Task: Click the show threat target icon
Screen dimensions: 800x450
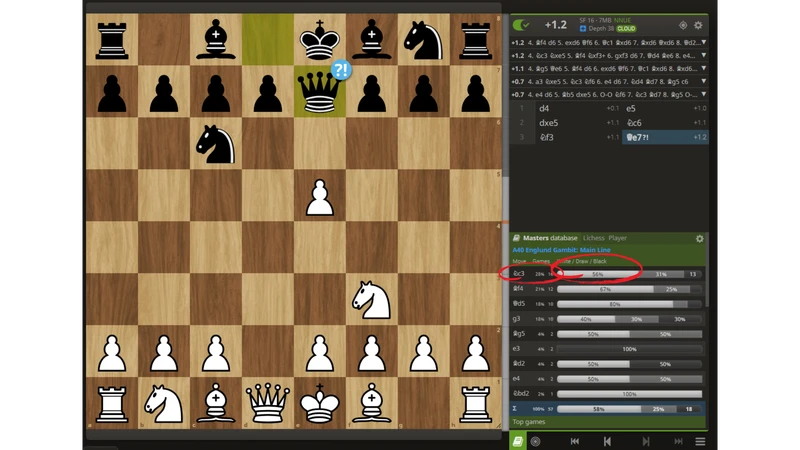Action: (x=683, y=25)
